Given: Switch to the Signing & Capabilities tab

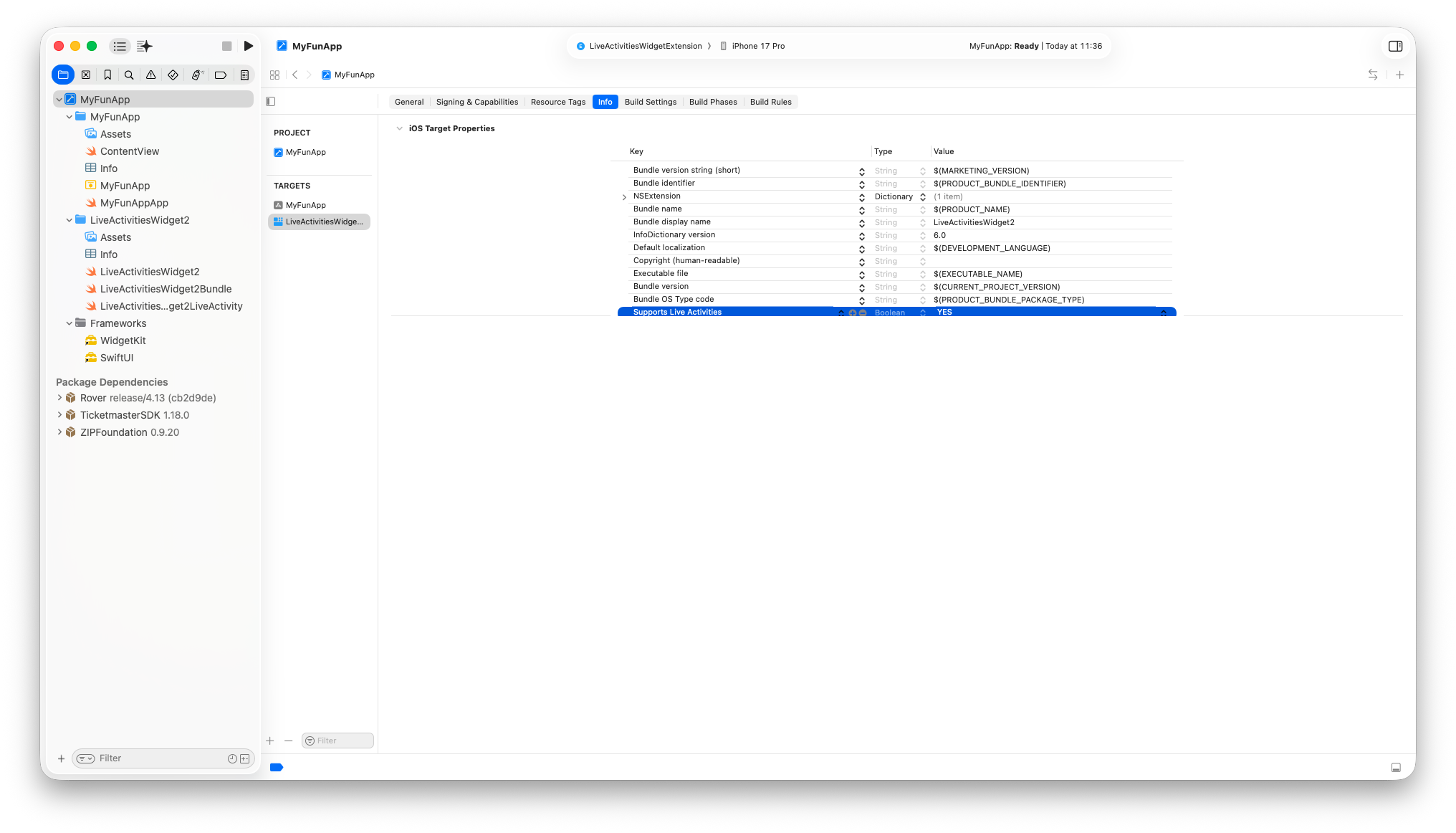Looking at the screenshot, I should click(476, 102).
